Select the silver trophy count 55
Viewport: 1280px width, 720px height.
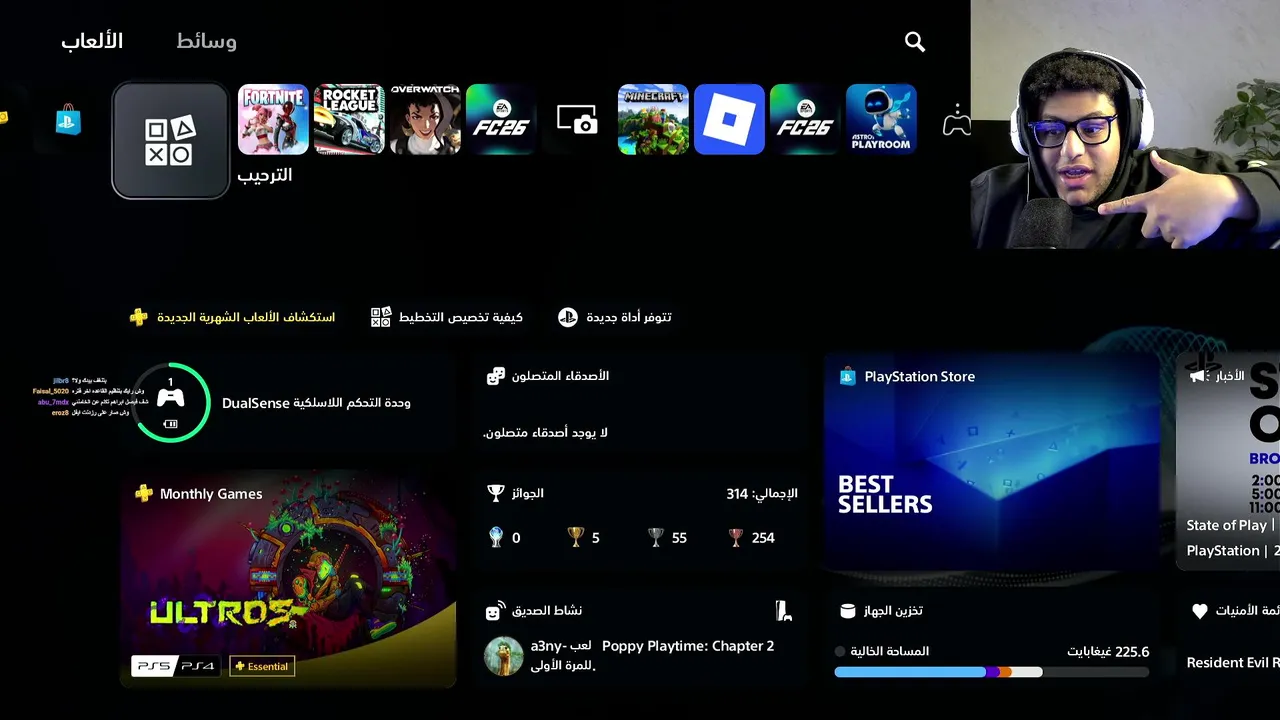coord(667,537)
